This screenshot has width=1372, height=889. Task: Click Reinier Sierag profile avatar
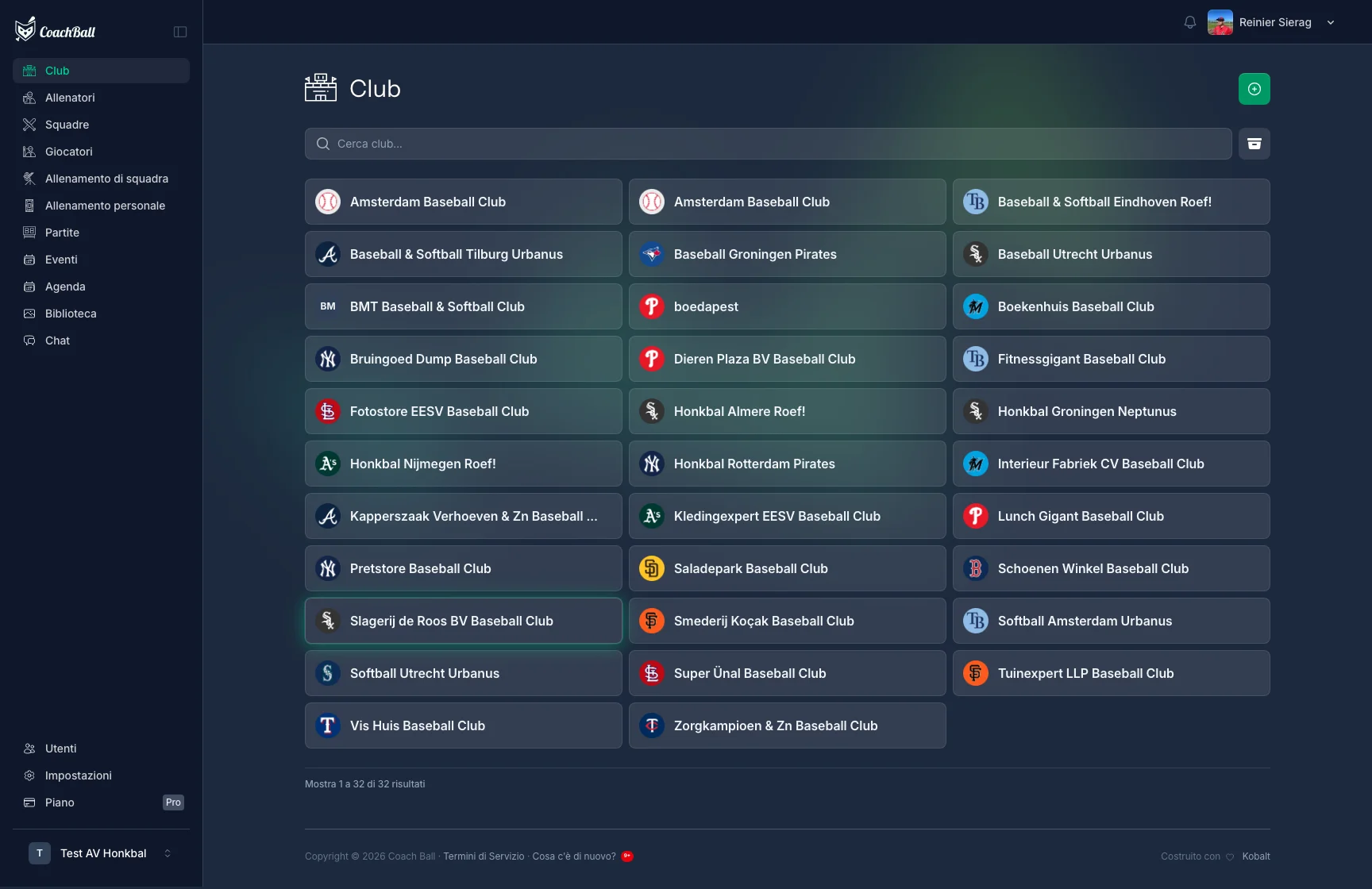(1220, 22)
